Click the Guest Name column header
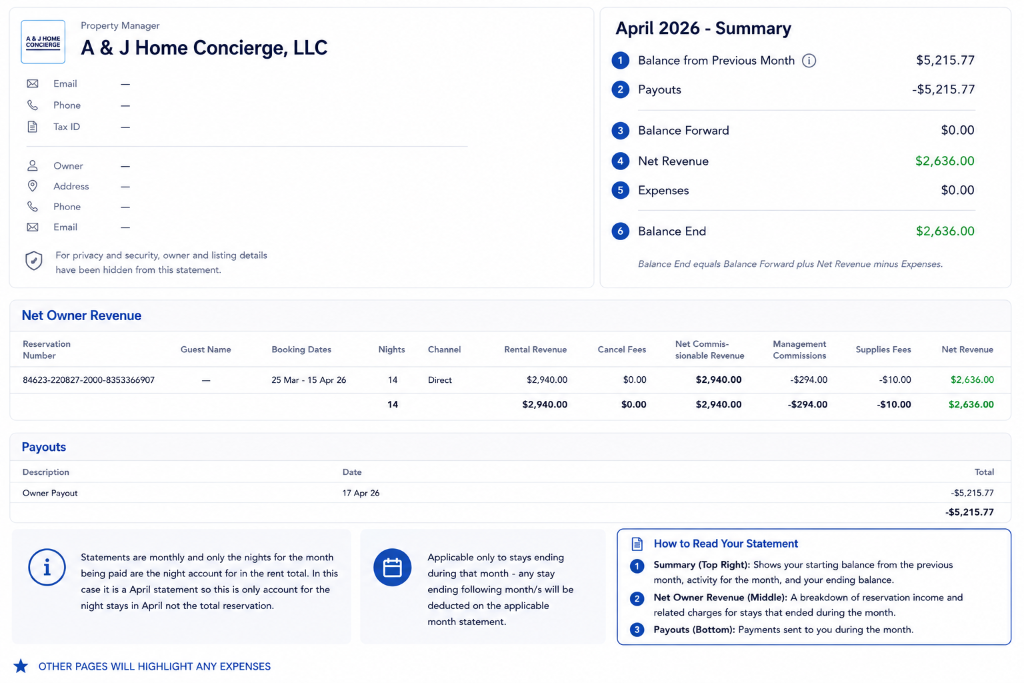This screenshot has height=683, width=1024. tap(206, 349)
